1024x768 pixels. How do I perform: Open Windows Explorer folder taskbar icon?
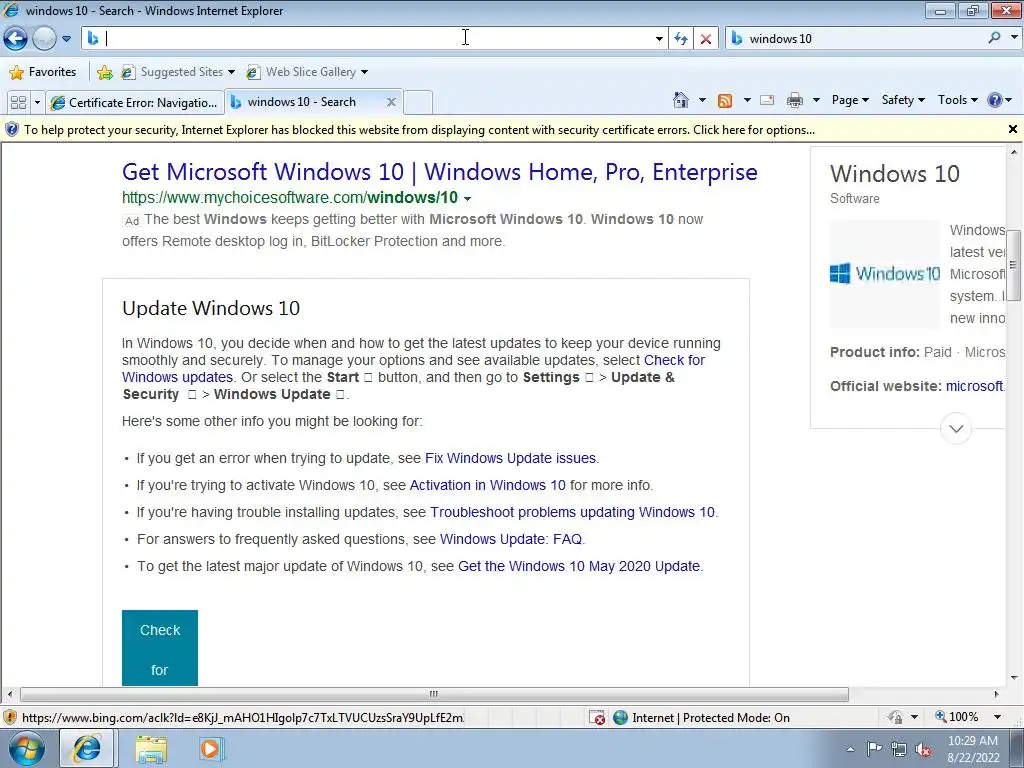coord(151,750)
